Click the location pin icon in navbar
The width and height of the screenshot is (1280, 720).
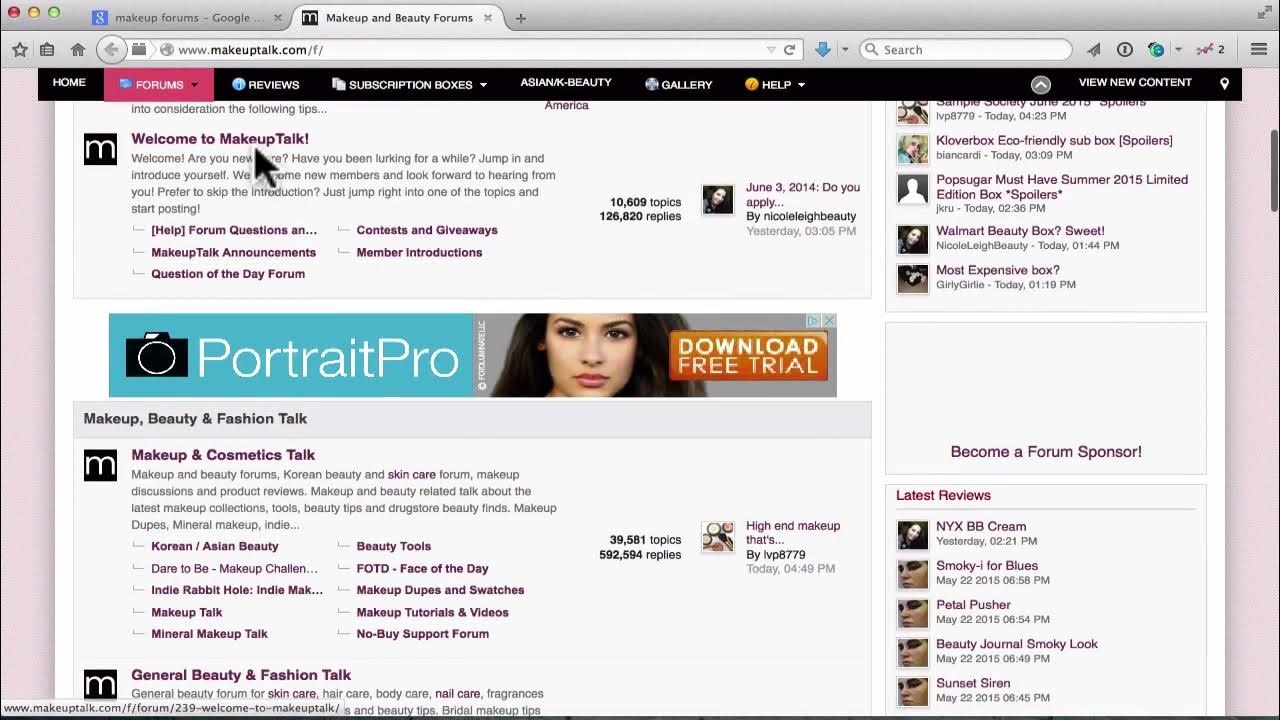coord(1224,85)
